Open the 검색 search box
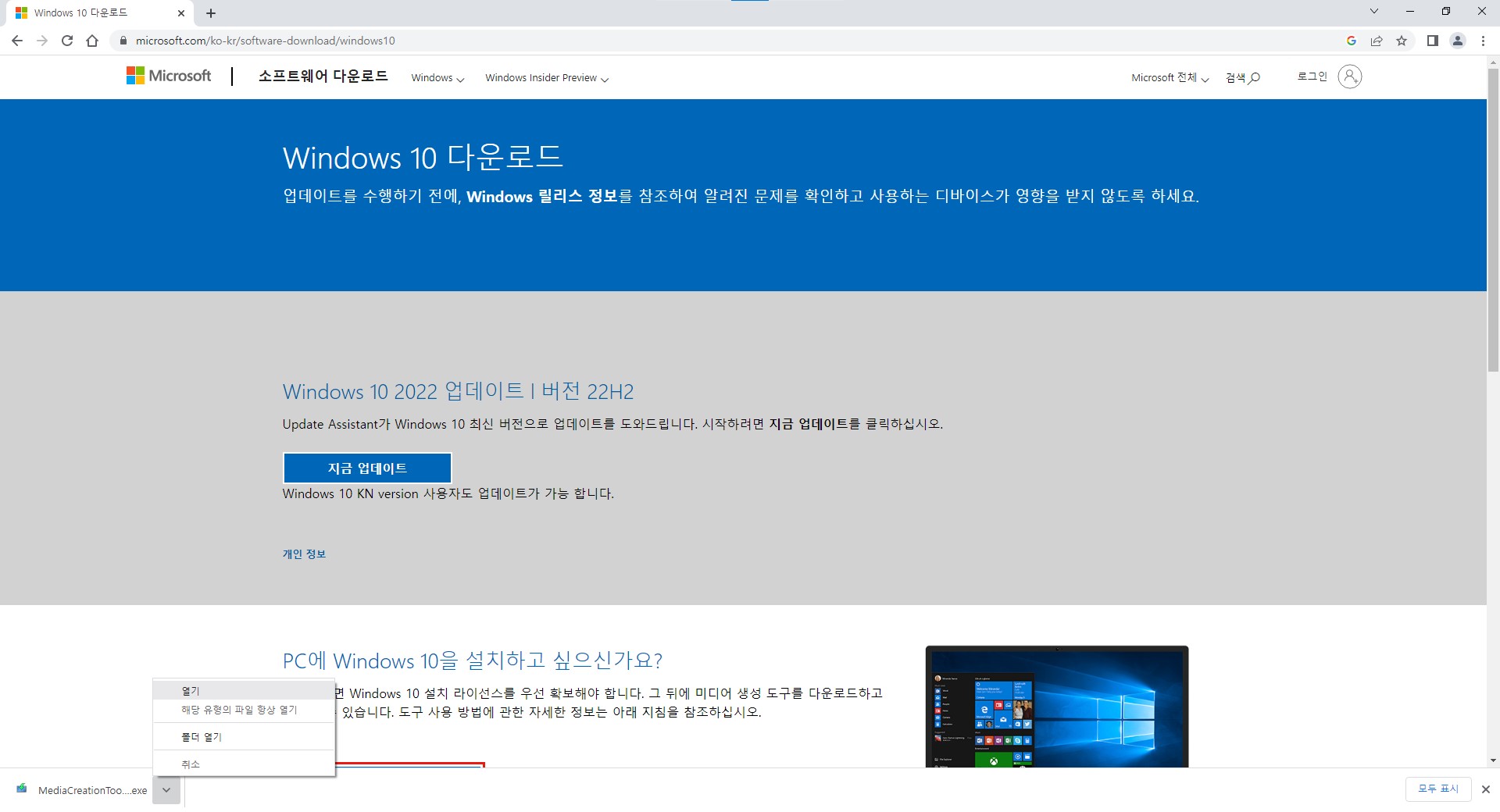Screen dimensions: 1500x812 coord(1242,78)
